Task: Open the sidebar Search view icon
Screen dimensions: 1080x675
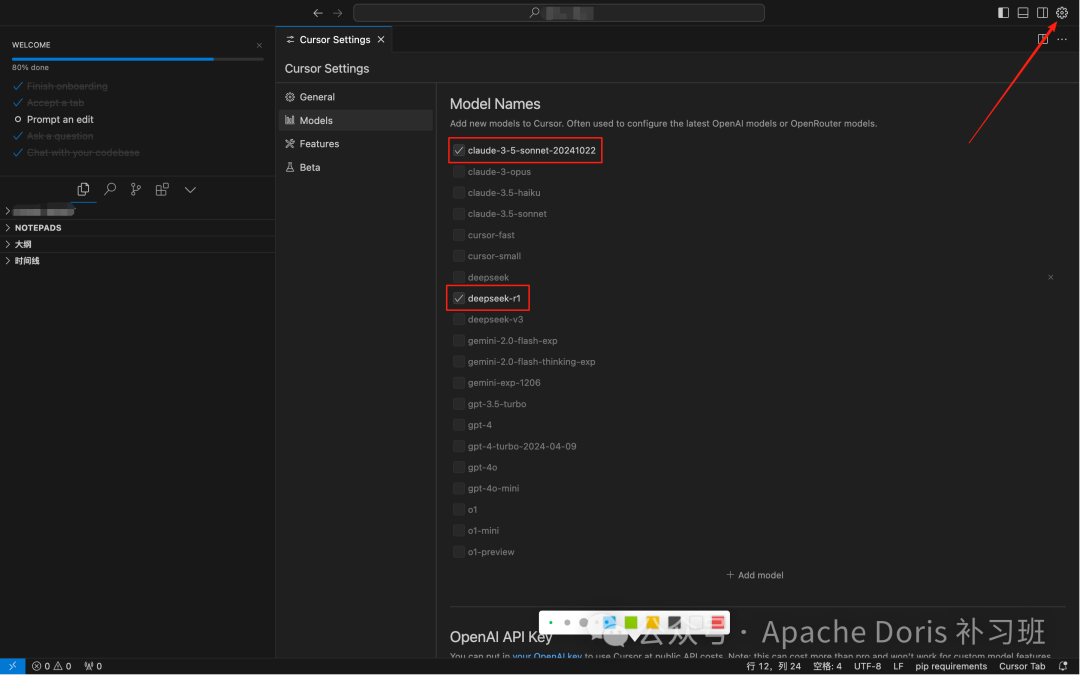Action: [110, 189]
